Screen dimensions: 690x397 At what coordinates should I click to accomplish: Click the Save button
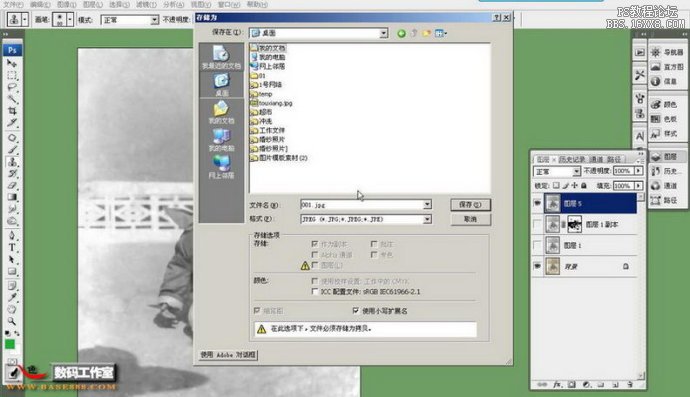[x=470, y=205]
